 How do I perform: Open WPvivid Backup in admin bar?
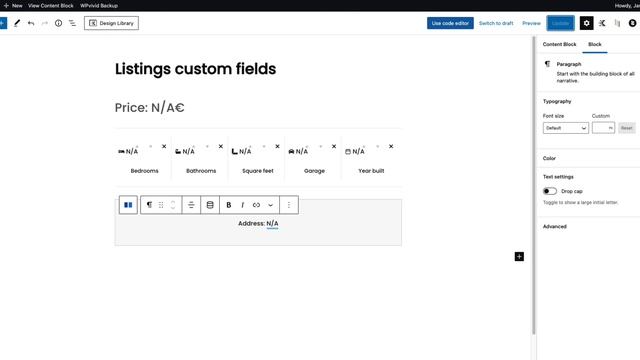coord(99,6)
